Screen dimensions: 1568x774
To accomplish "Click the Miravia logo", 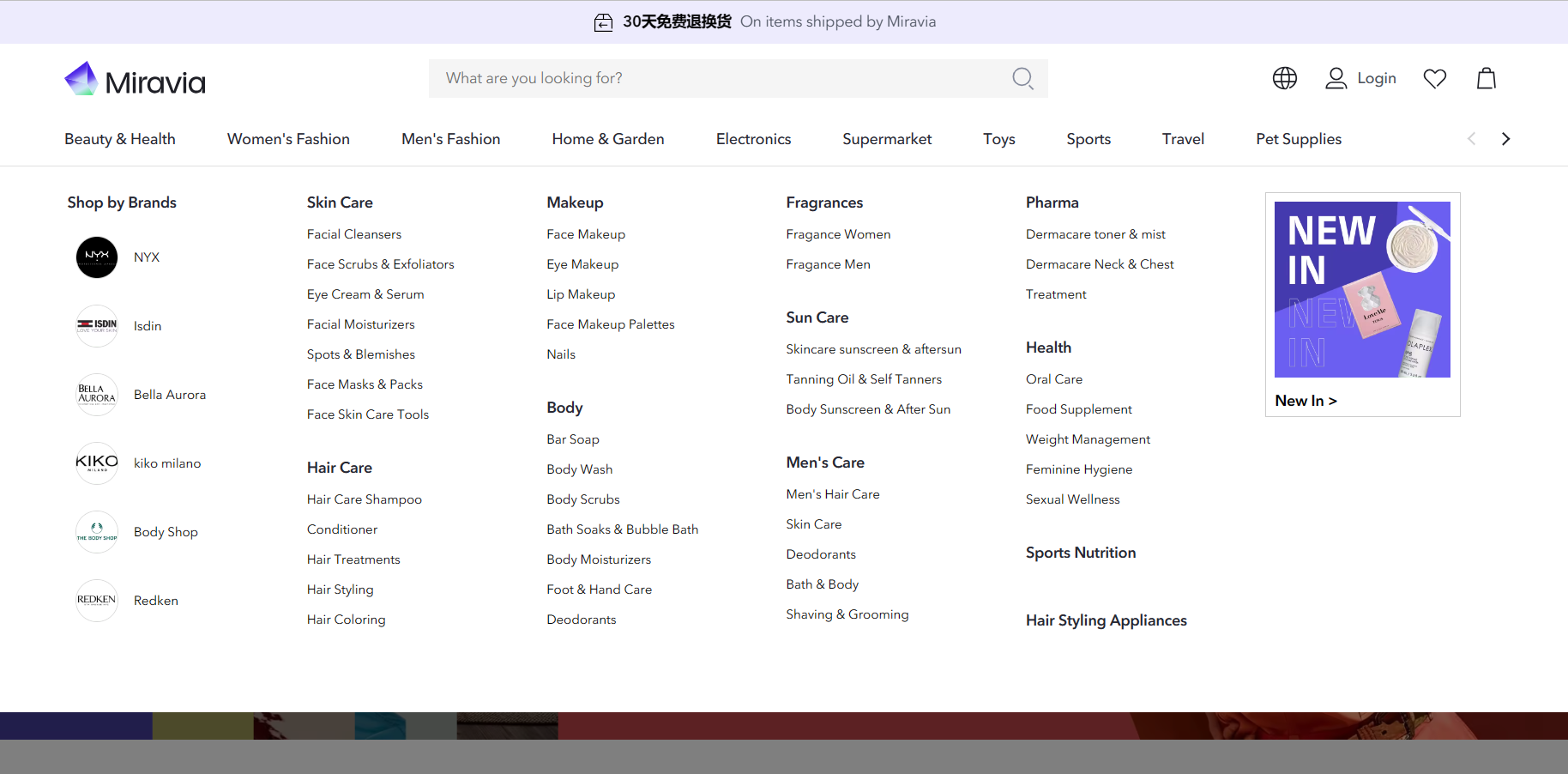I will (x=136, y=80).
